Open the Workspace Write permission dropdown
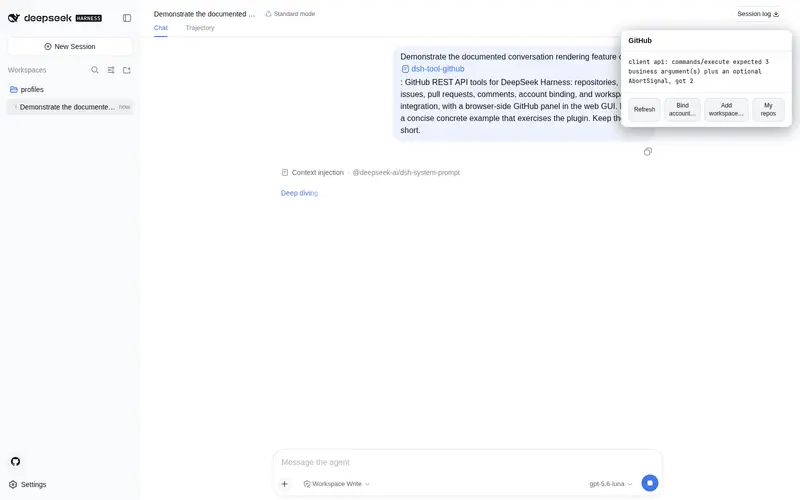 point(337,484)
